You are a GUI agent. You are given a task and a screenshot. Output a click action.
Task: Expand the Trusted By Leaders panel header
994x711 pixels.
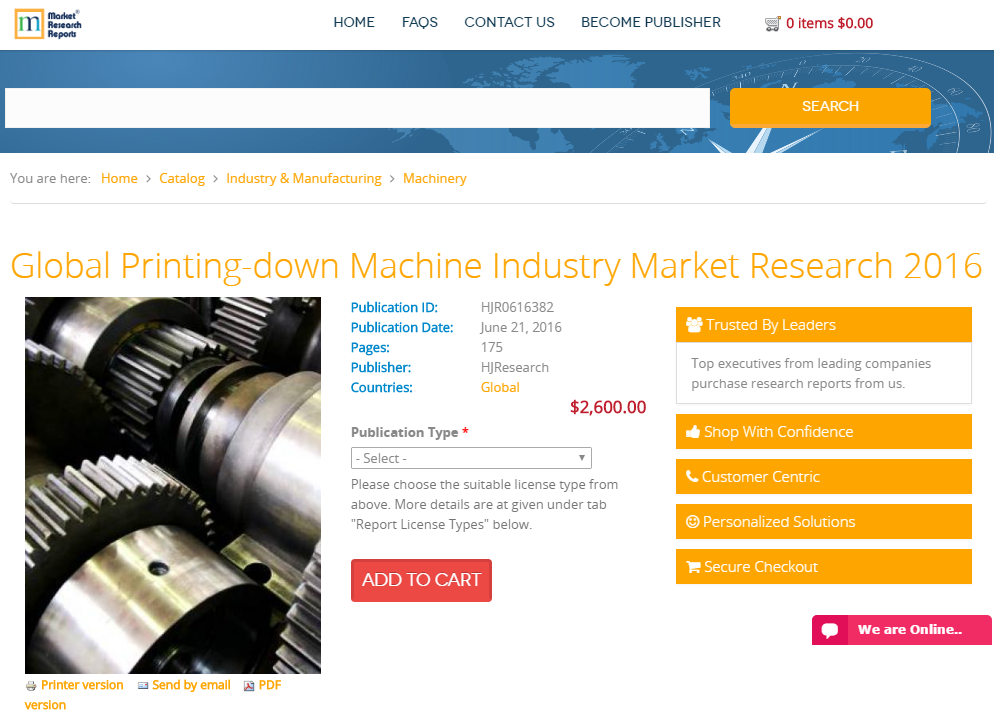pyautogui.click(x=823, y=324)
